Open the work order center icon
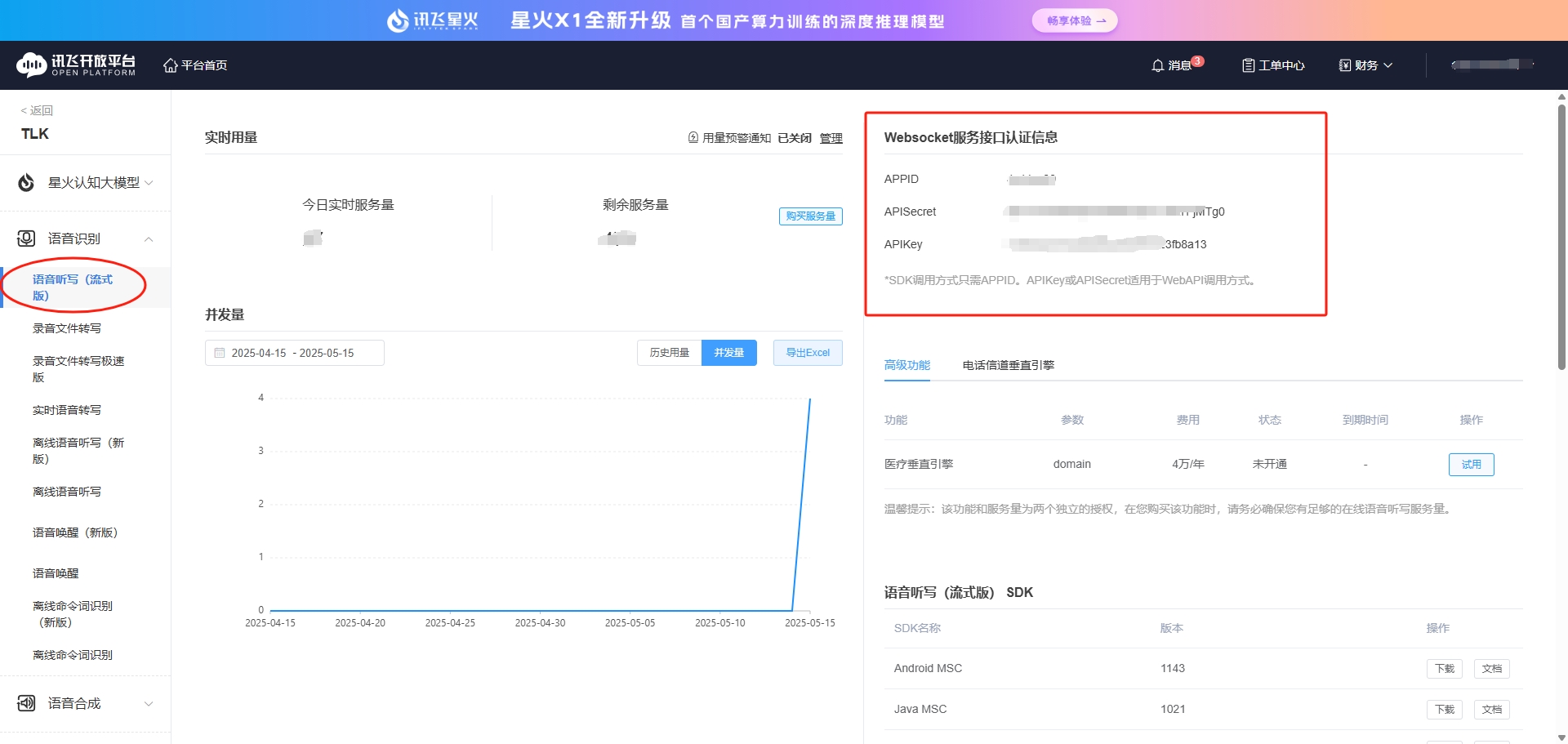 [1248, 65]
